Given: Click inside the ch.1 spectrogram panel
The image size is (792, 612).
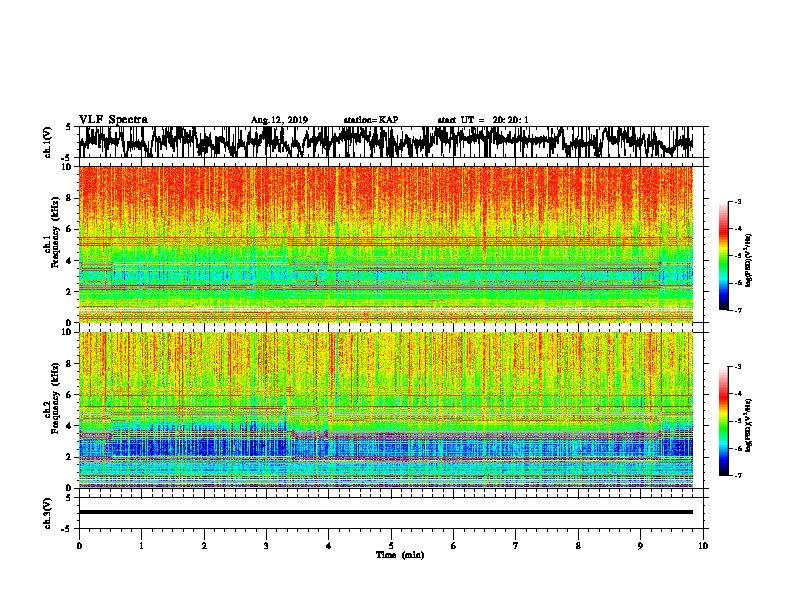Looking at the screenshot, I should (386, 244).
